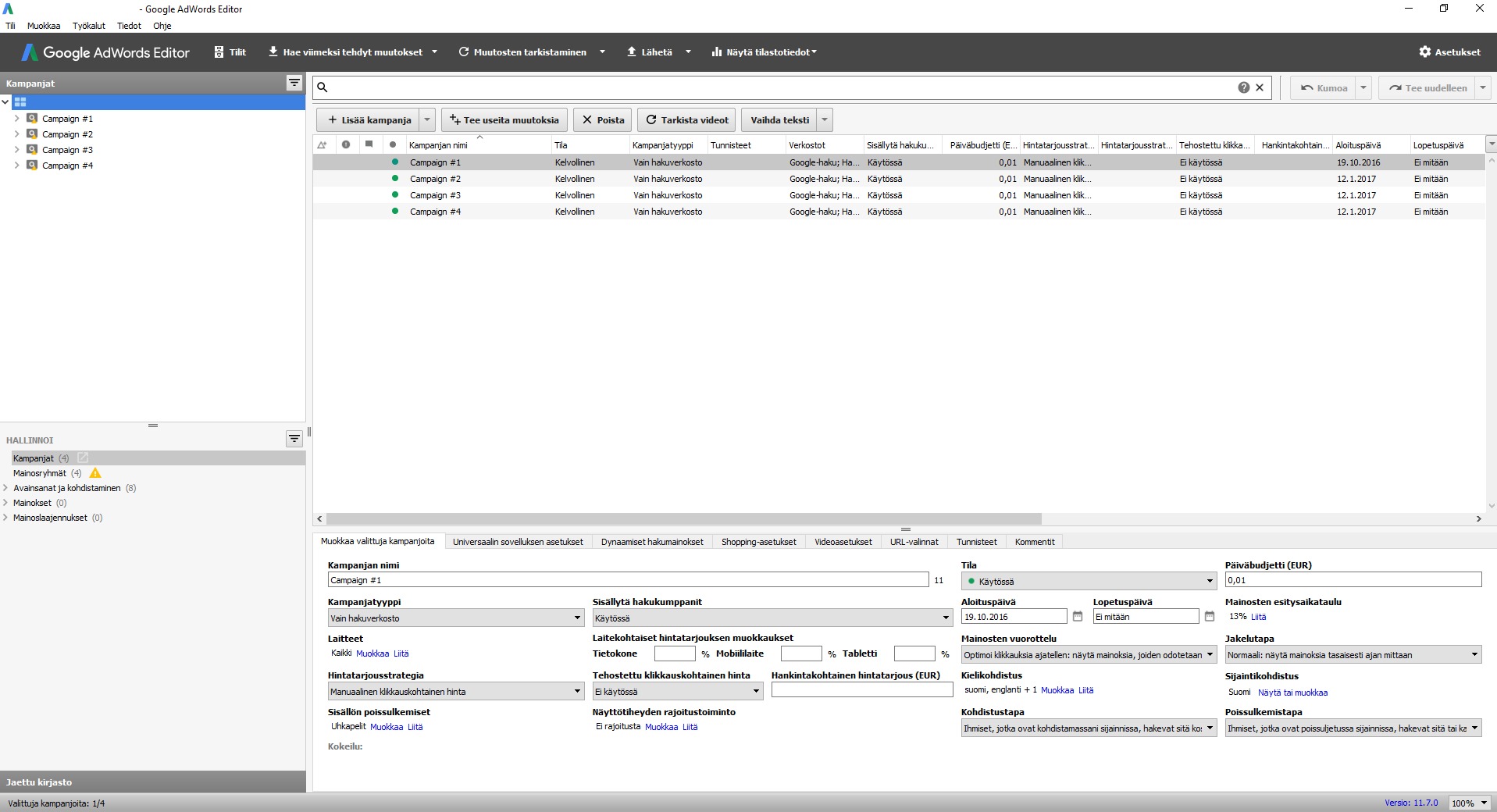Open the Työkalut menu
Viewport: 1497px width, 812px height.
coord(89,26)
